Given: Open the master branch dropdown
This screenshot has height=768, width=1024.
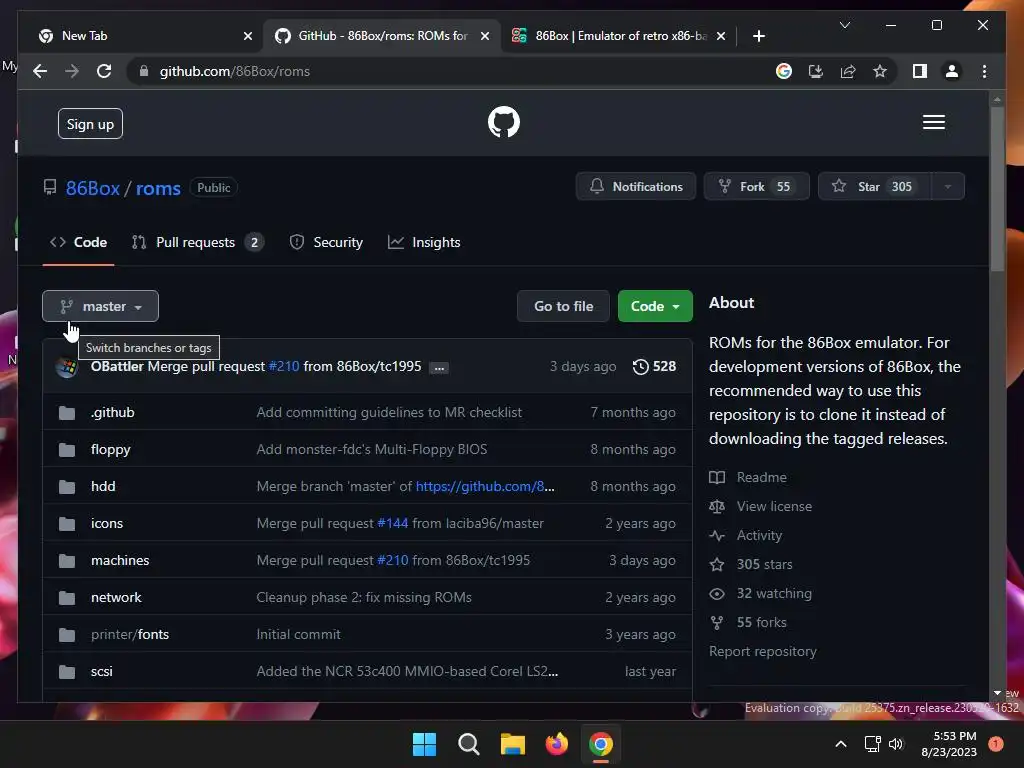Looking at the screenshot, I should point(101,306).
